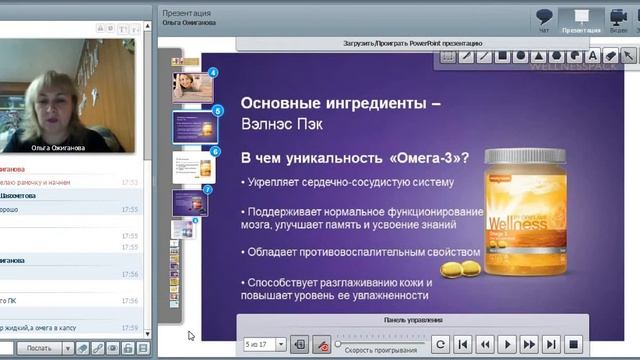640x360 pixels.
Task: Toggle the slide panel visibility button
Action: 300,345
